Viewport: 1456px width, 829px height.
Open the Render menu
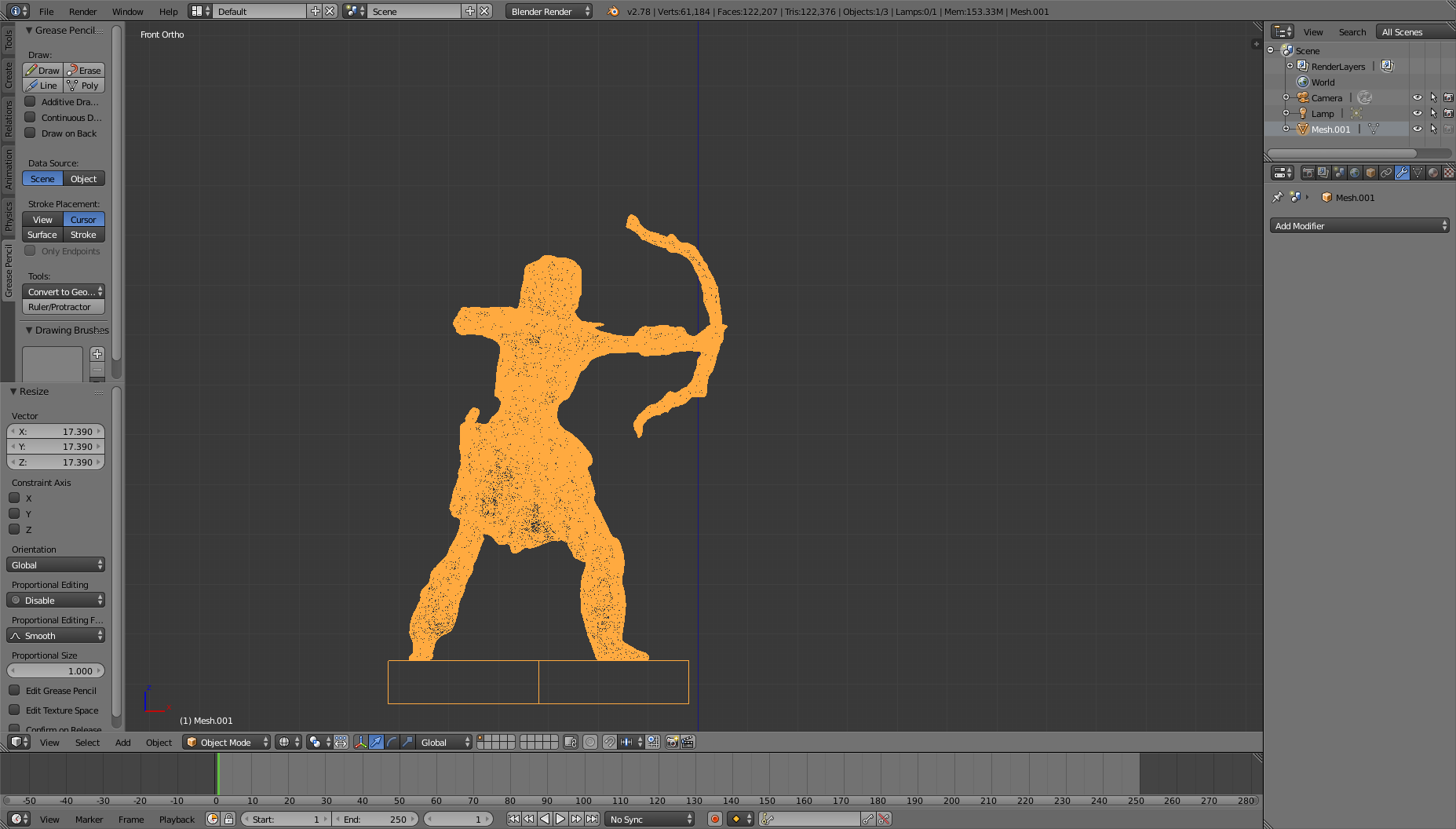coord(82,11)
